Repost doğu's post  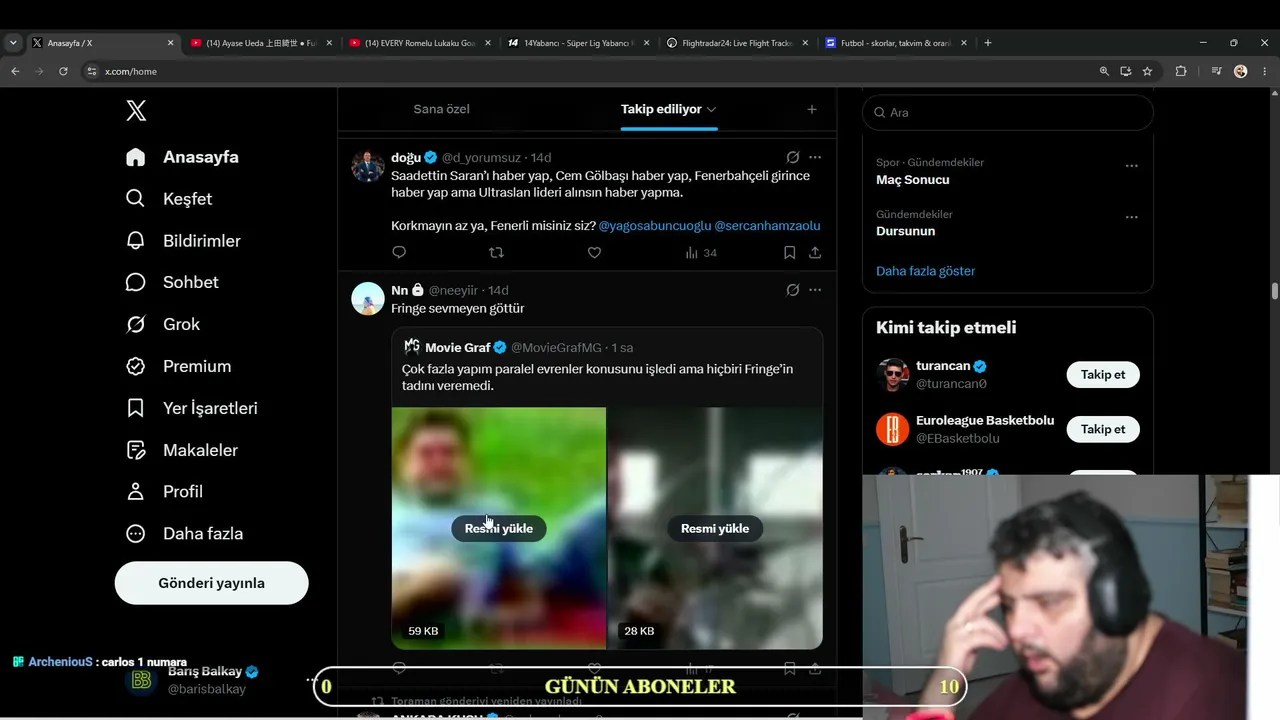click(x=496, y=253)
